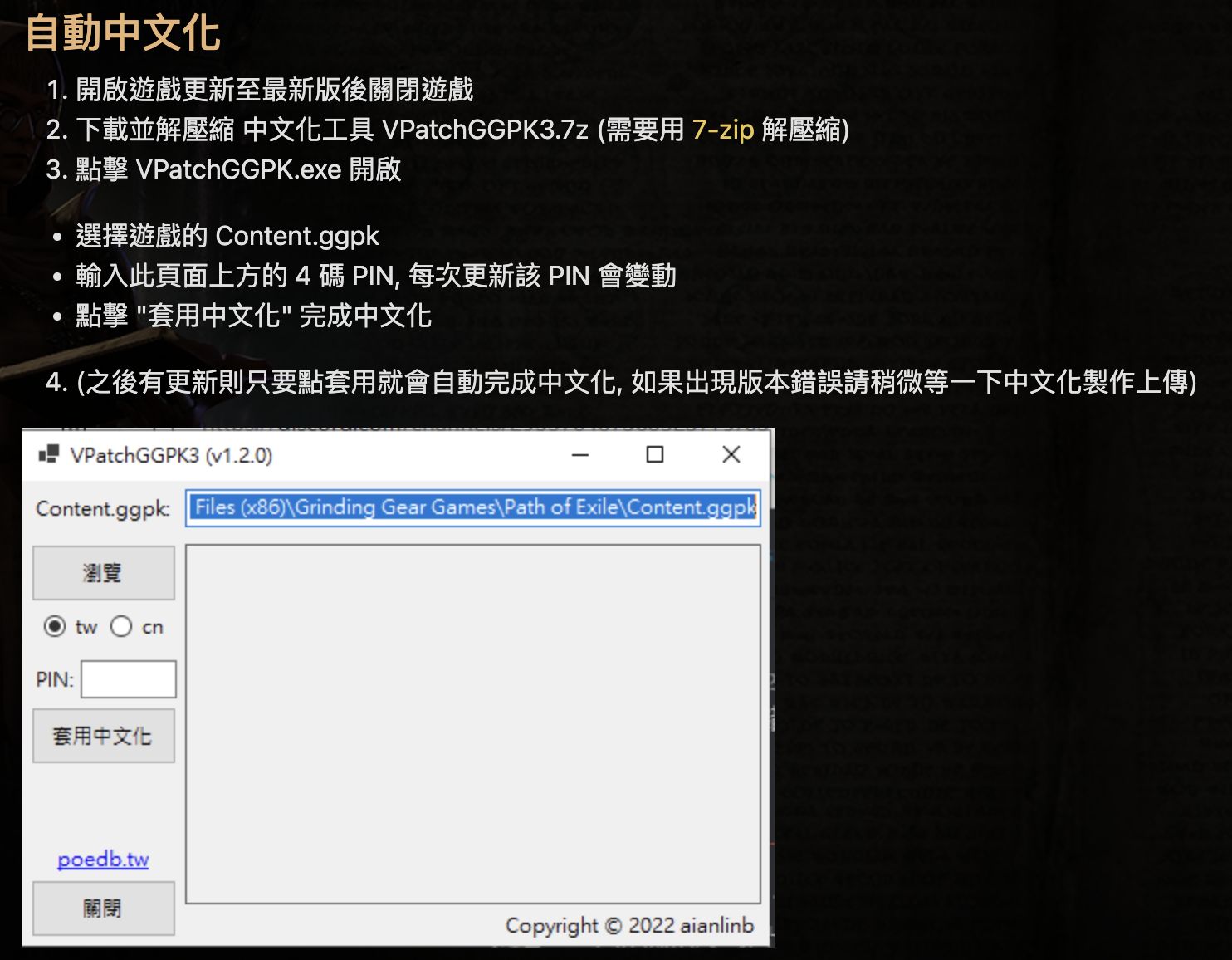Focus the PIN input field
This screenshot has height=960, width=1232.
click(x=127, y=678)
